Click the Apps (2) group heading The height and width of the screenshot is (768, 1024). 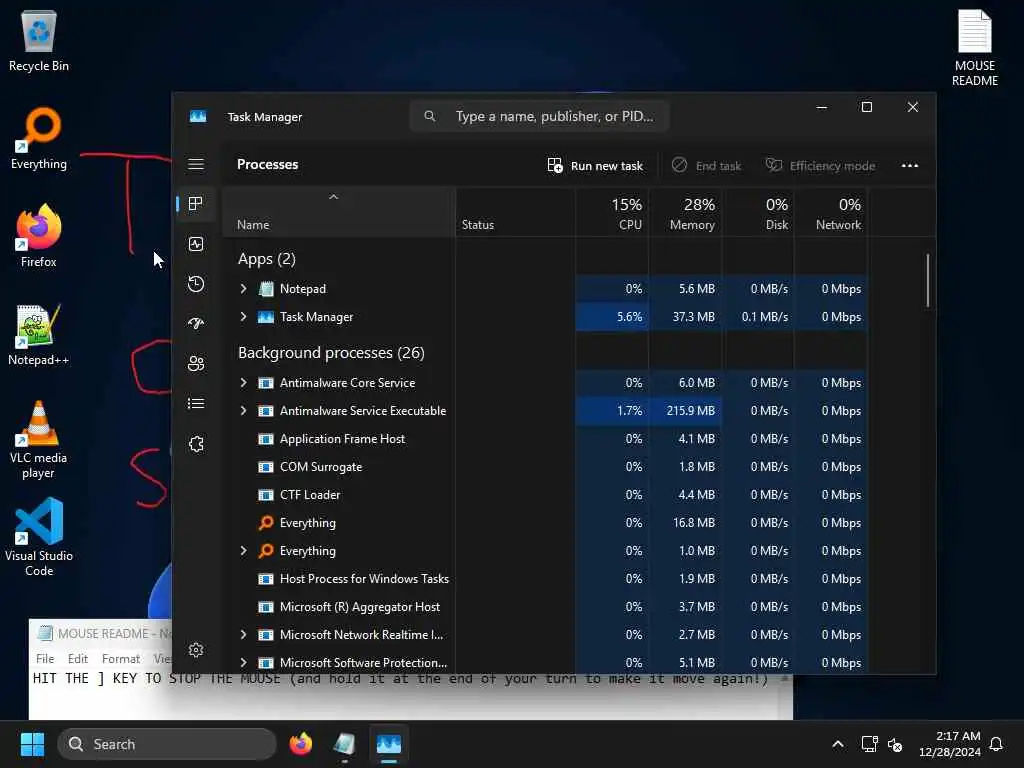pos(266,259)
